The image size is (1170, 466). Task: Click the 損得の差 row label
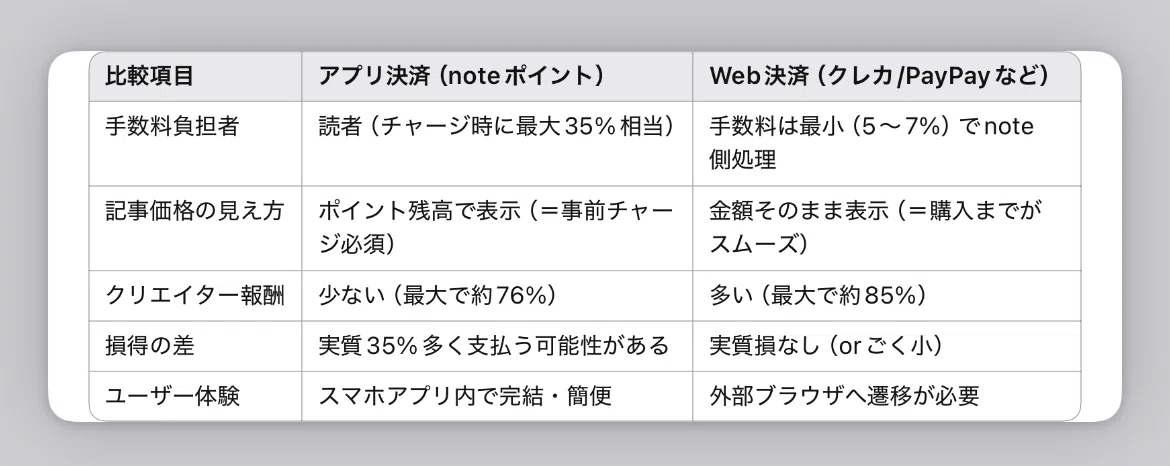click(x=195, y=346)
